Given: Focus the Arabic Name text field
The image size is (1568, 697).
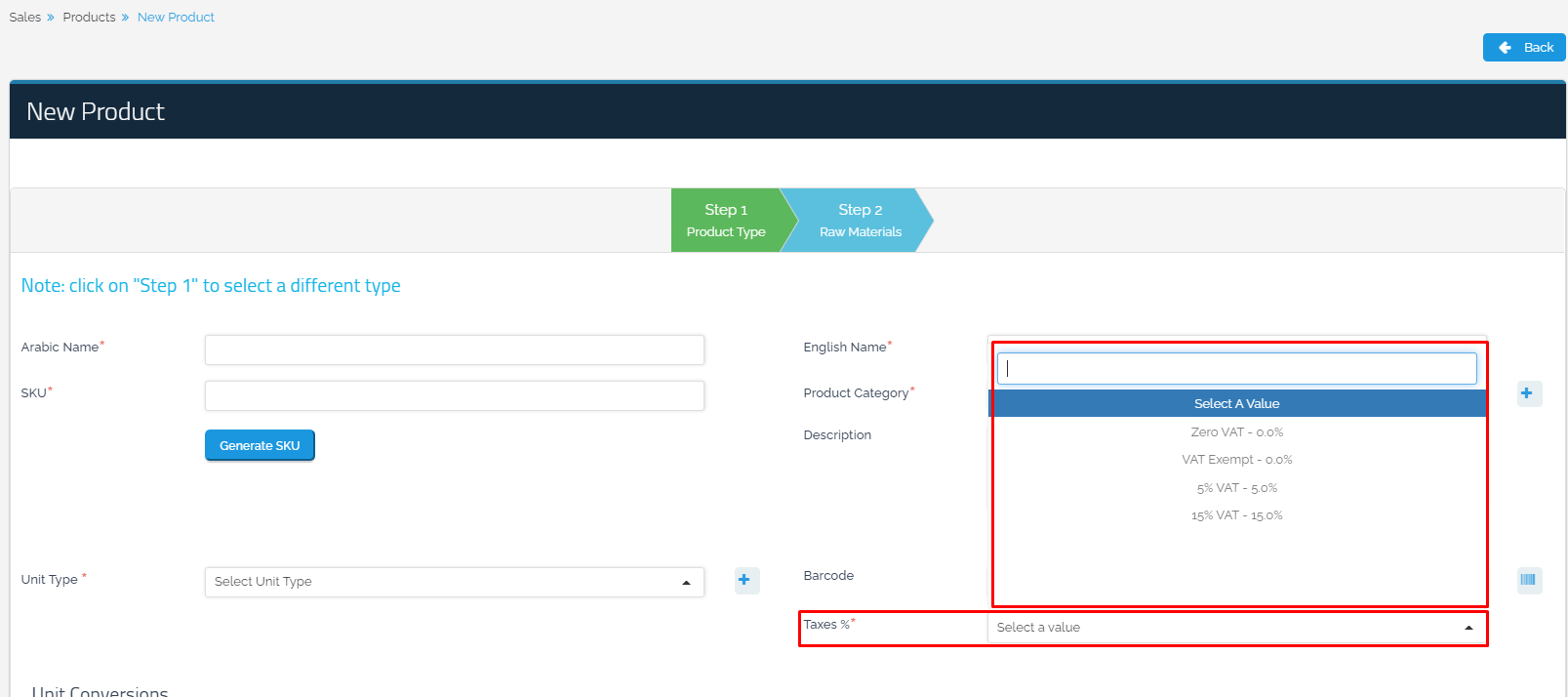Looking at the screenshot, I should (x=454, y=349).
